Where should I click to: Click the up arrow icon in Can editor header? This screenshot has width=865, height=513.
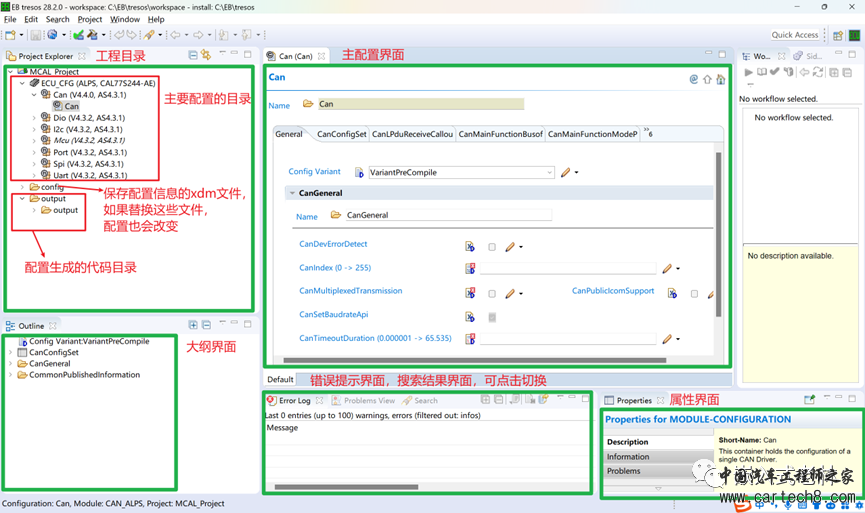pos(707,79)
